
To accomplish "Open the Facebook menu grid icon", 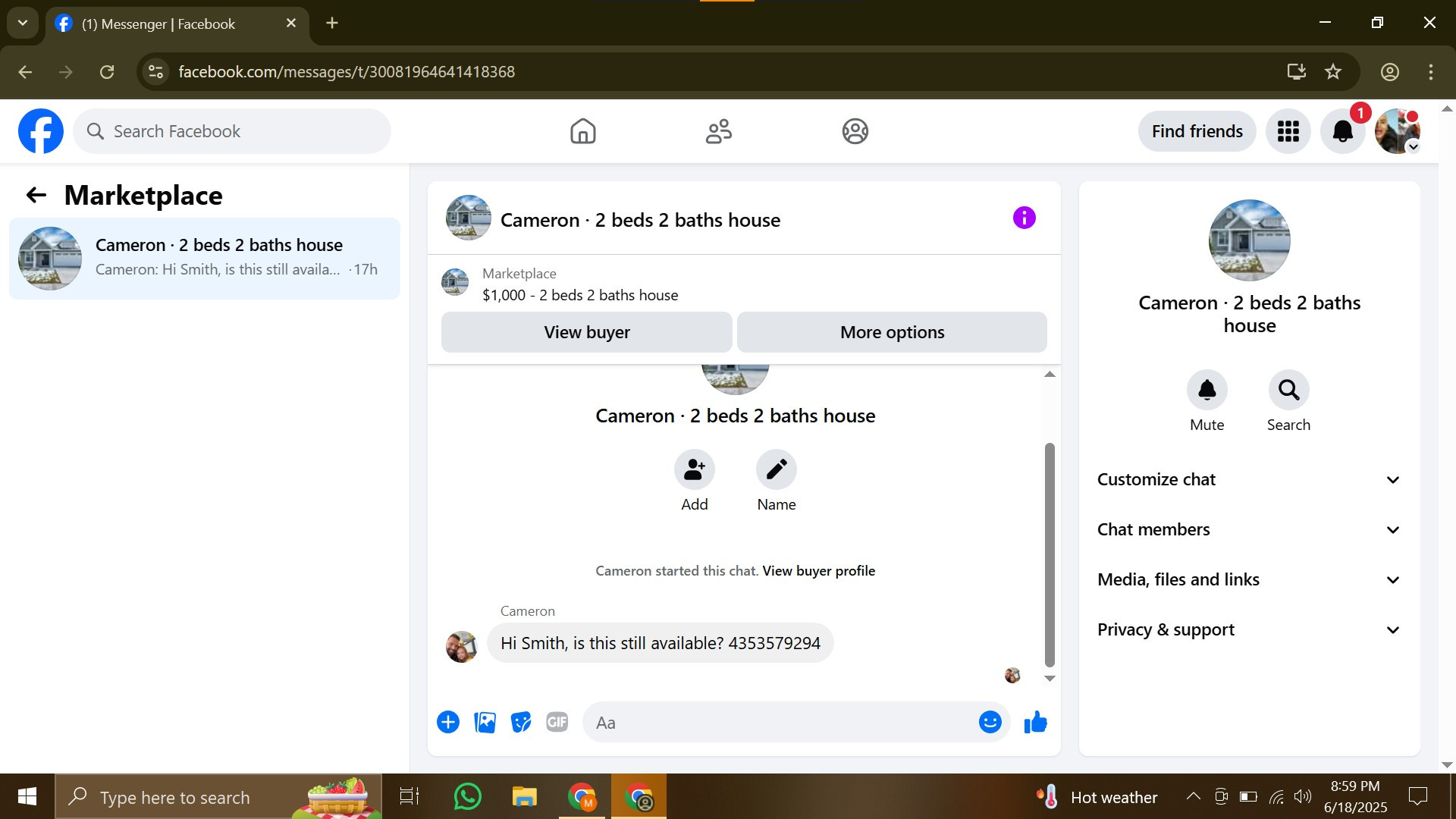I will (1288, 131).
